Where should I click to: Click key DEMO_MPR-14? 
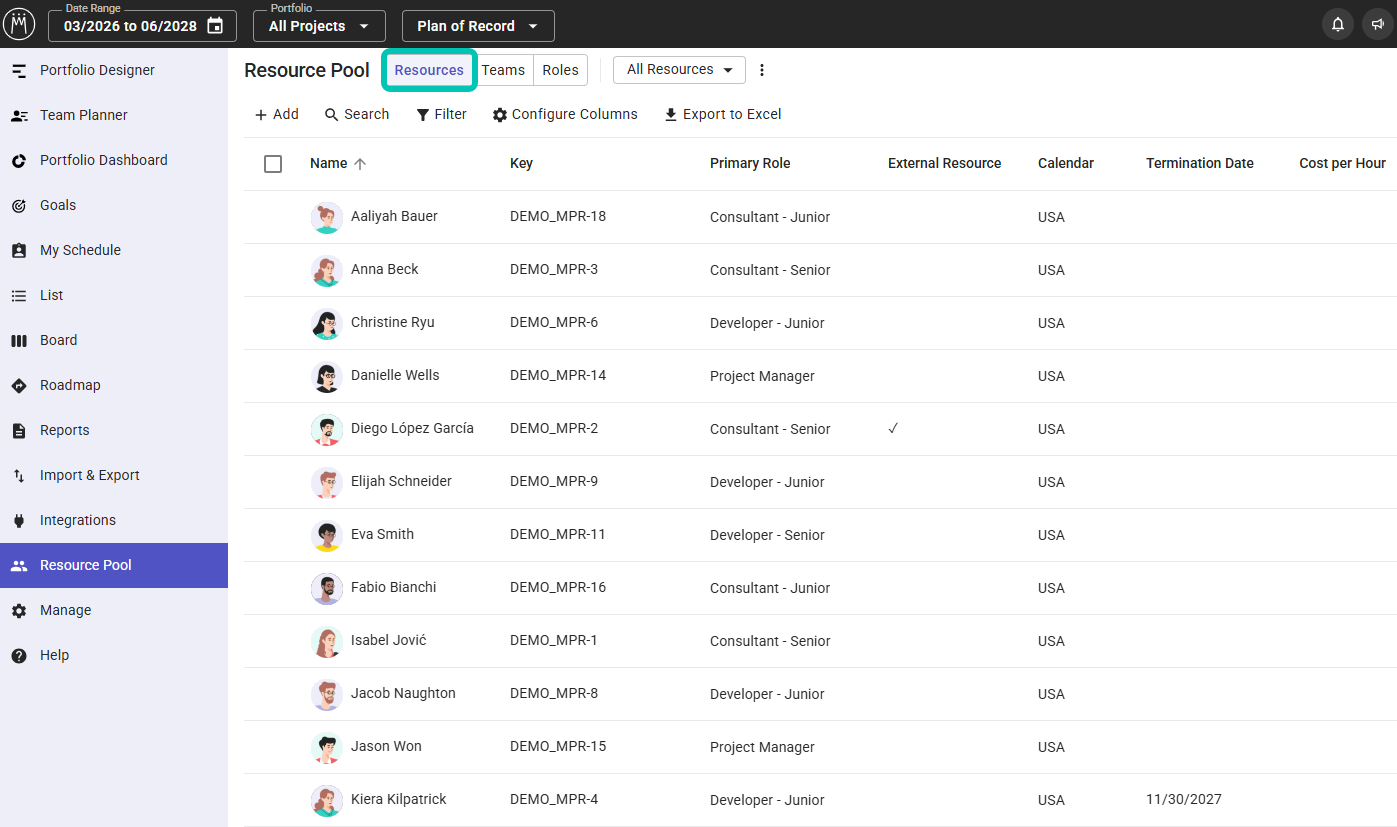(558, 376)
